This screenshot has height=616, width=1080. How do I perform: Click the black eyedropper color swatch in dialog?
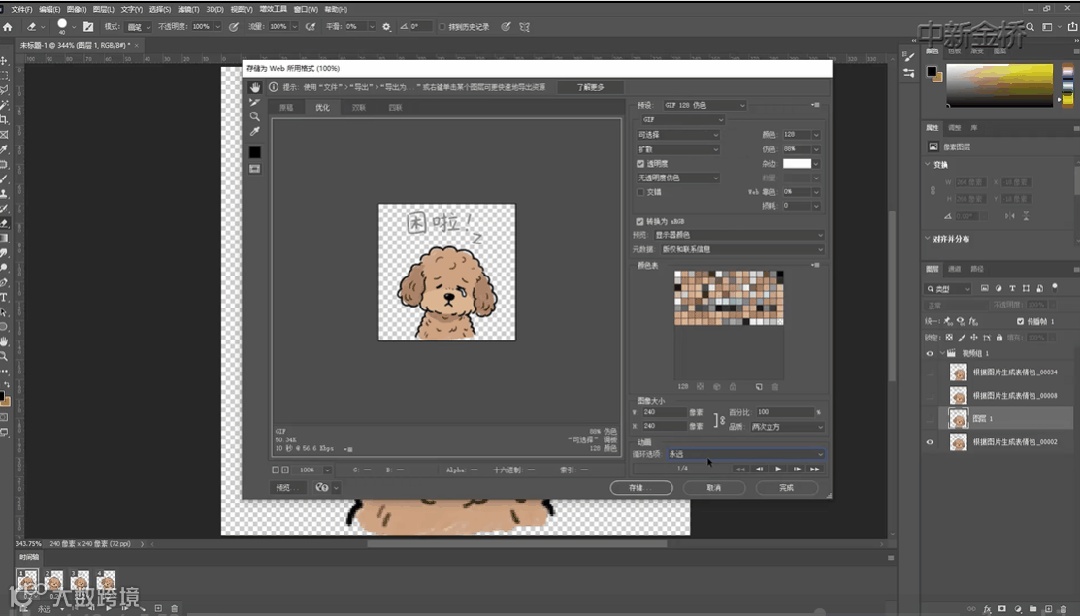(255, 152)
